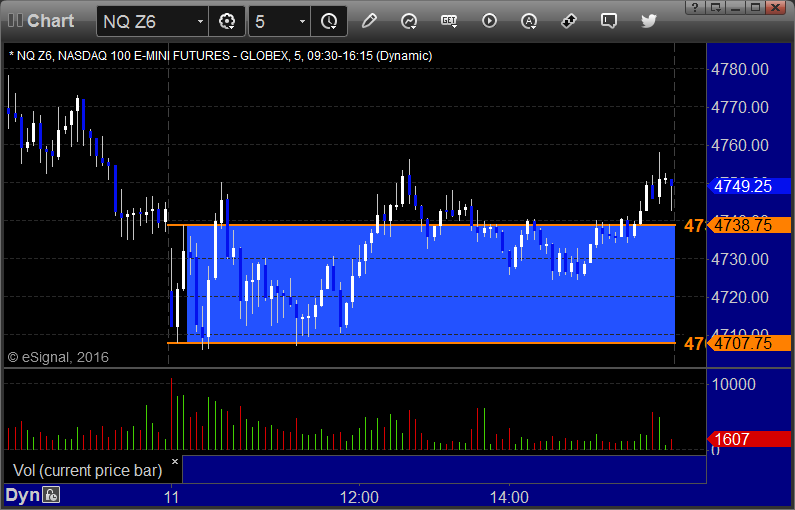Expand the NQ Z6 symbol dropdown

click(x=200, y=21)
